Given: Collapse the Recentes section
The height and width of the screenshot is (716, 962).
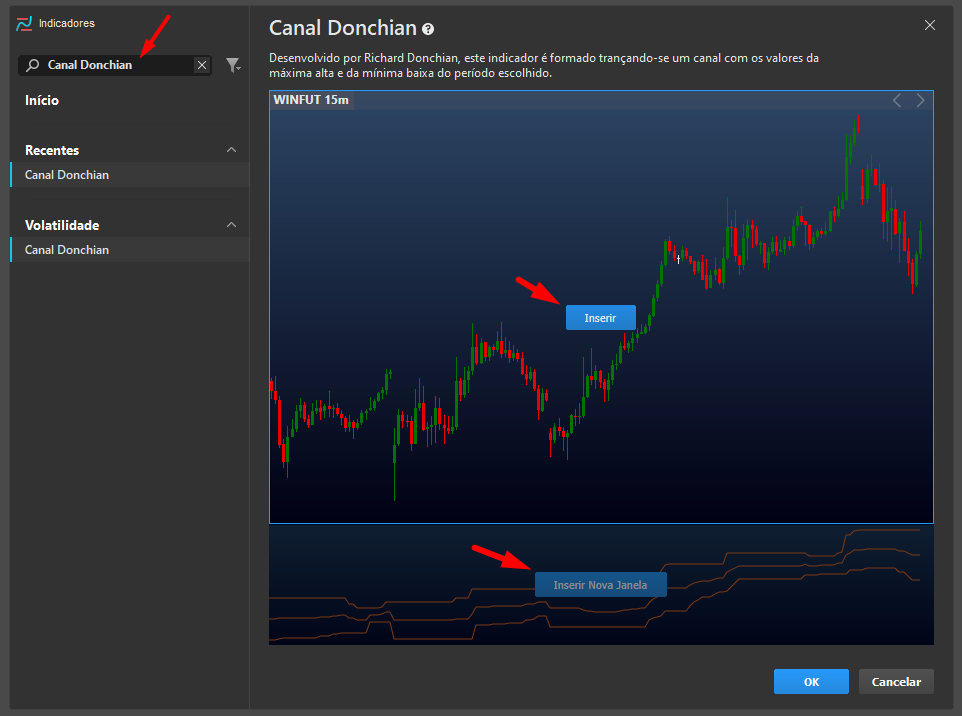Looking at the screenshot, I should click(231, 150).
